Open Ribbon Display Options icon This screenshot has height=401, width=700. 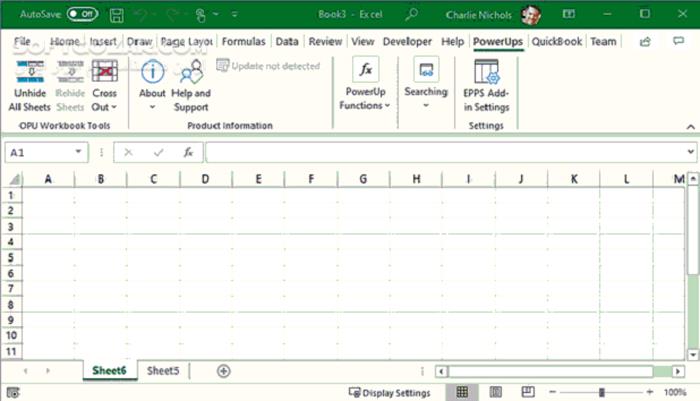[568, 14]
